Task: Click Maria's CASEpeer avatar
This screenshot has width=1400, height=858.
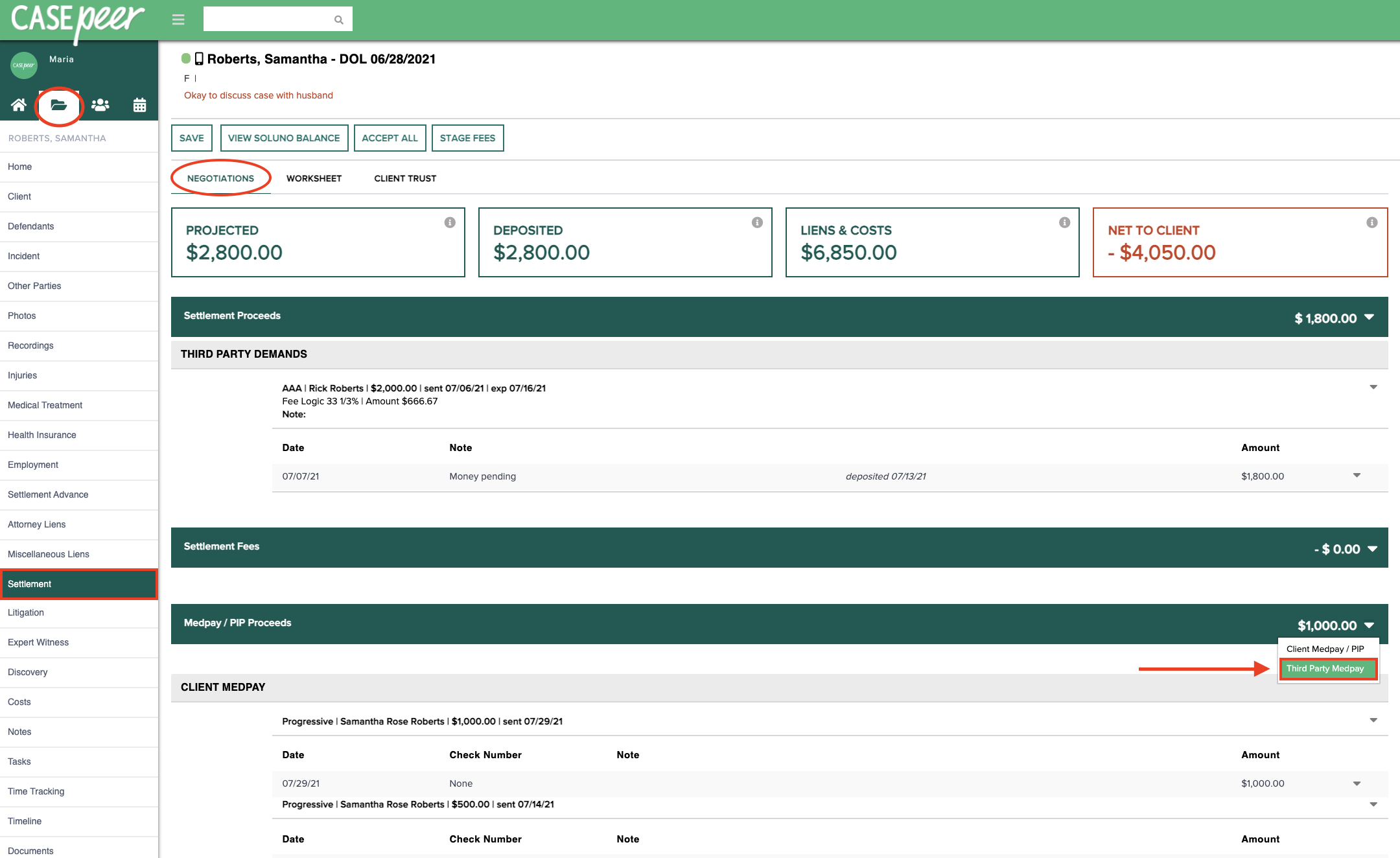Action: click(x=24, y=65)
